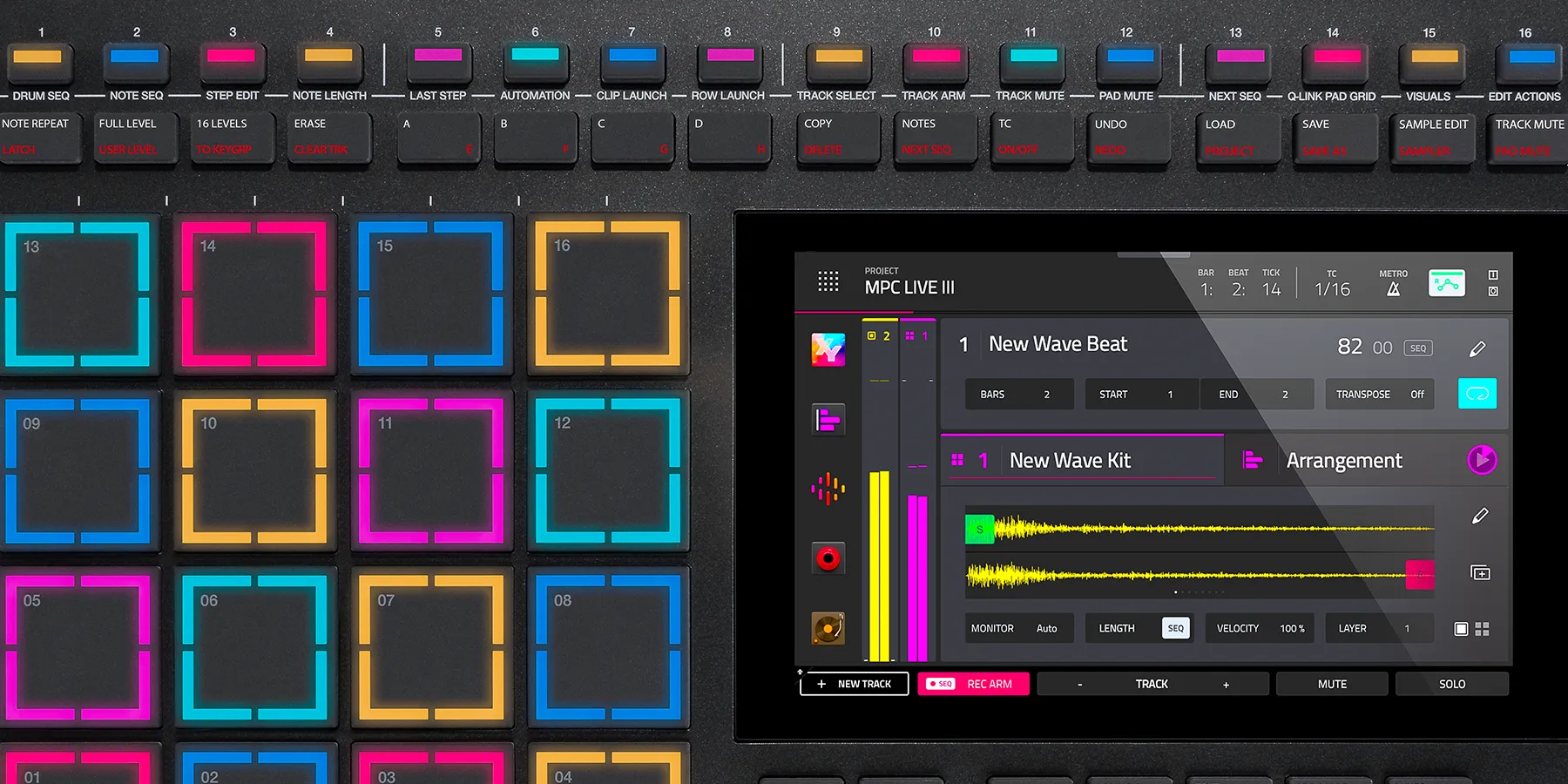Open the grid menu beside PROJECT label
Image resolution: width=1568 pixels, height=784 pixels.
(828, 281)
